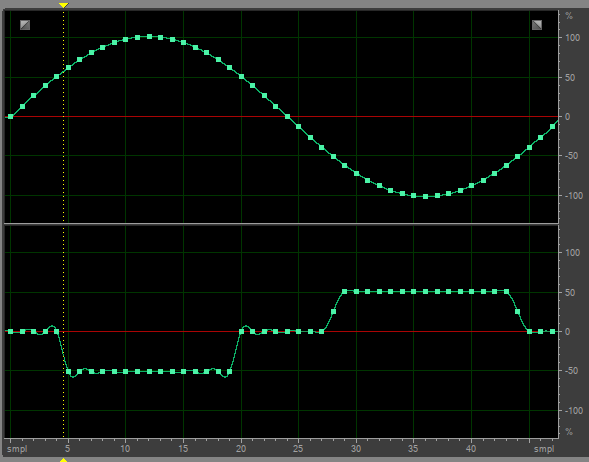This screenshot has height=462, width=589.
Task: Click the '35' label on the sample ruler
Action: coord(413,448)
